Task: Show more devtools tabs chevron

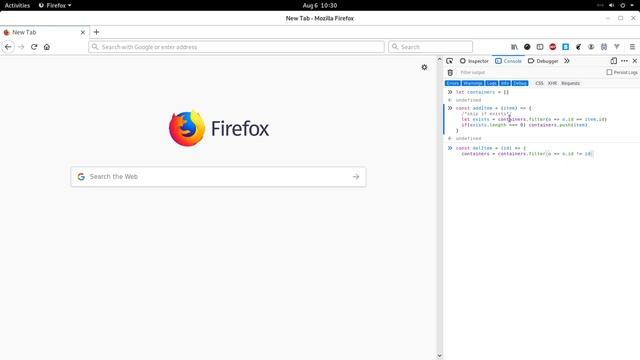Action: click(x=567, y=61)
